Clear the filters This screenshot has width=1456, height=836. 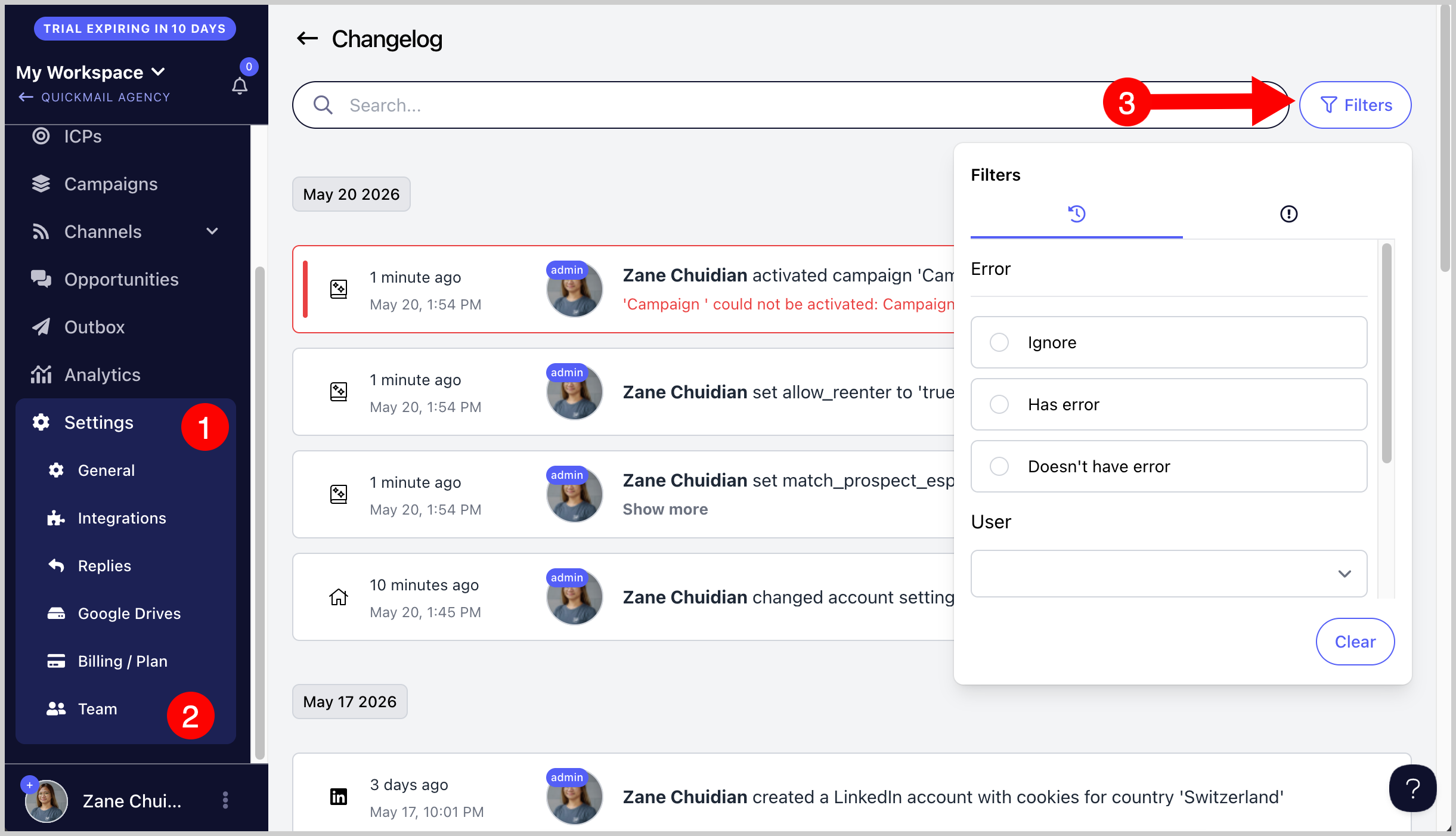point(1355,642)
